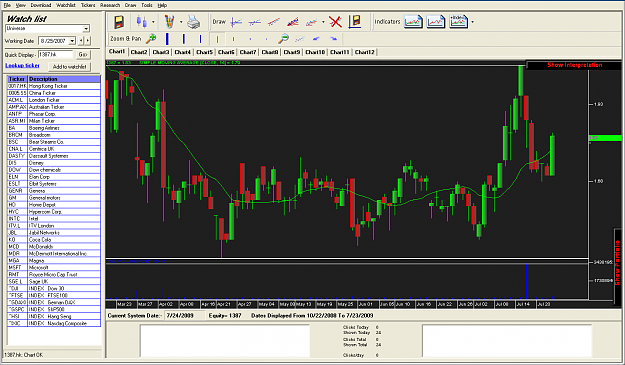Select the Boeing Airlines row
625x365 pixels.
point(54,128)
